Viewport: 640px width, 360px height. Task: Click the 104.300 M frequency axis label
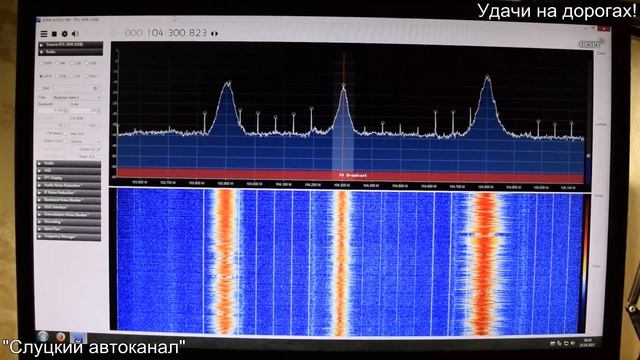click(x=342, y=184)
